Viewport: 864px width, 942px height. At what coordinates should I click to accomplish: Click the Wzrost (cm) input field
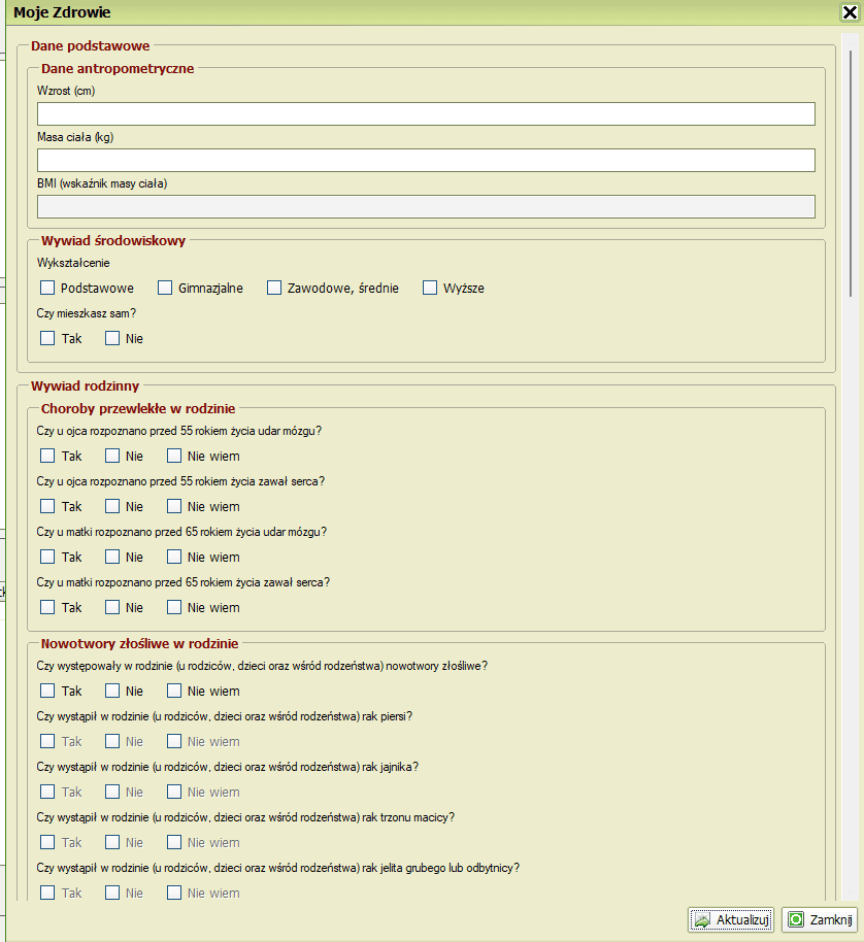click(426, 114)
